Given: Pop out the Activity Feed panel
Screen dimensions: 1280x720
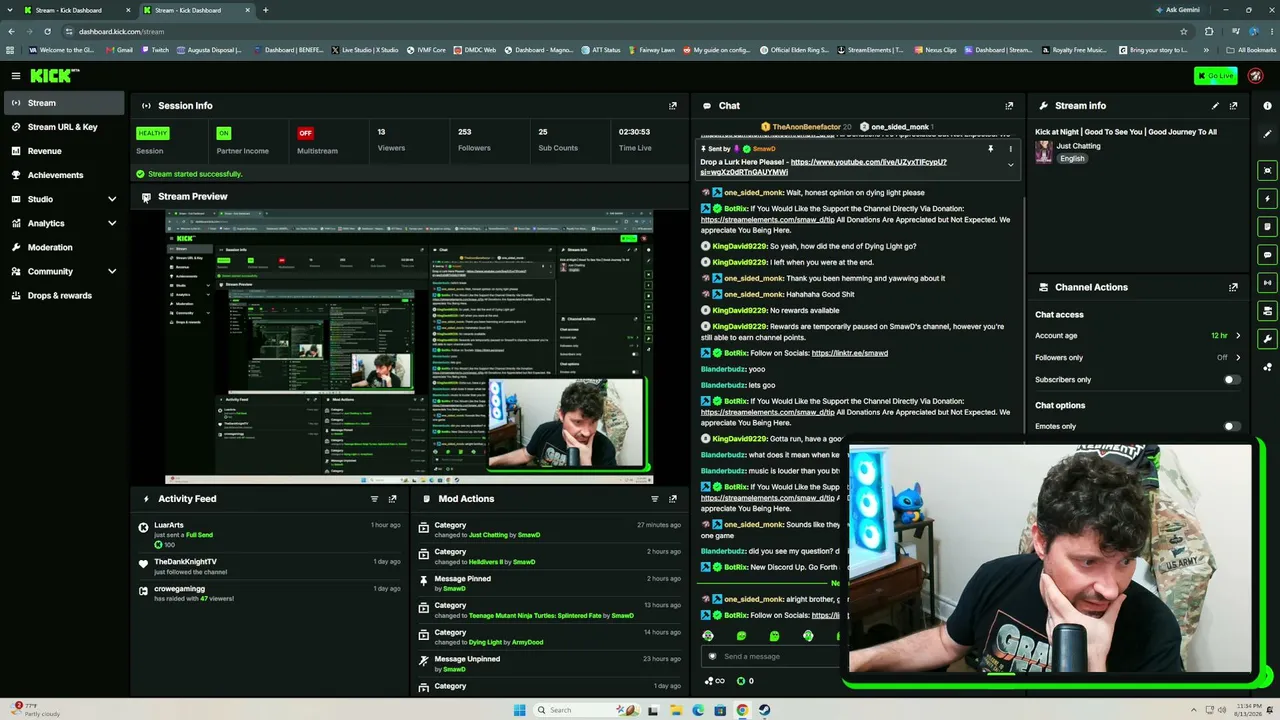Looking at the screenshot, I should click(x=393, y=499).
